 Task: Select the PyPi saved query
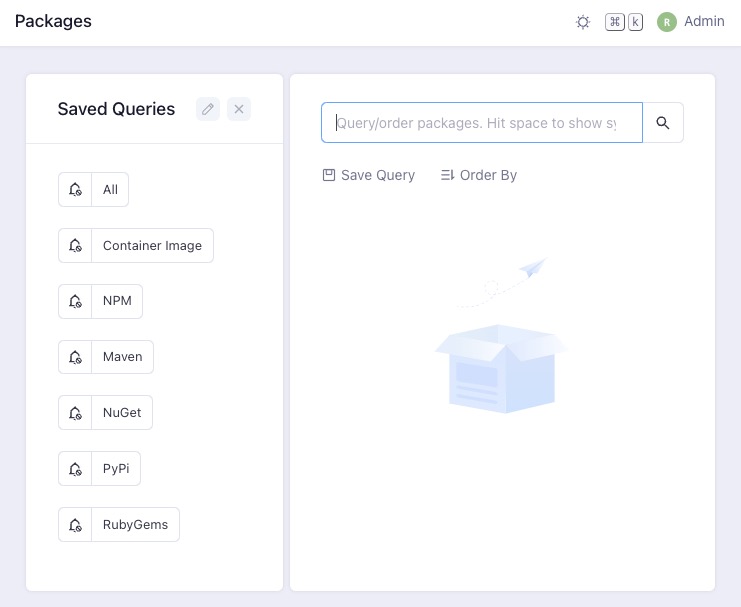[x=116, y=468]
